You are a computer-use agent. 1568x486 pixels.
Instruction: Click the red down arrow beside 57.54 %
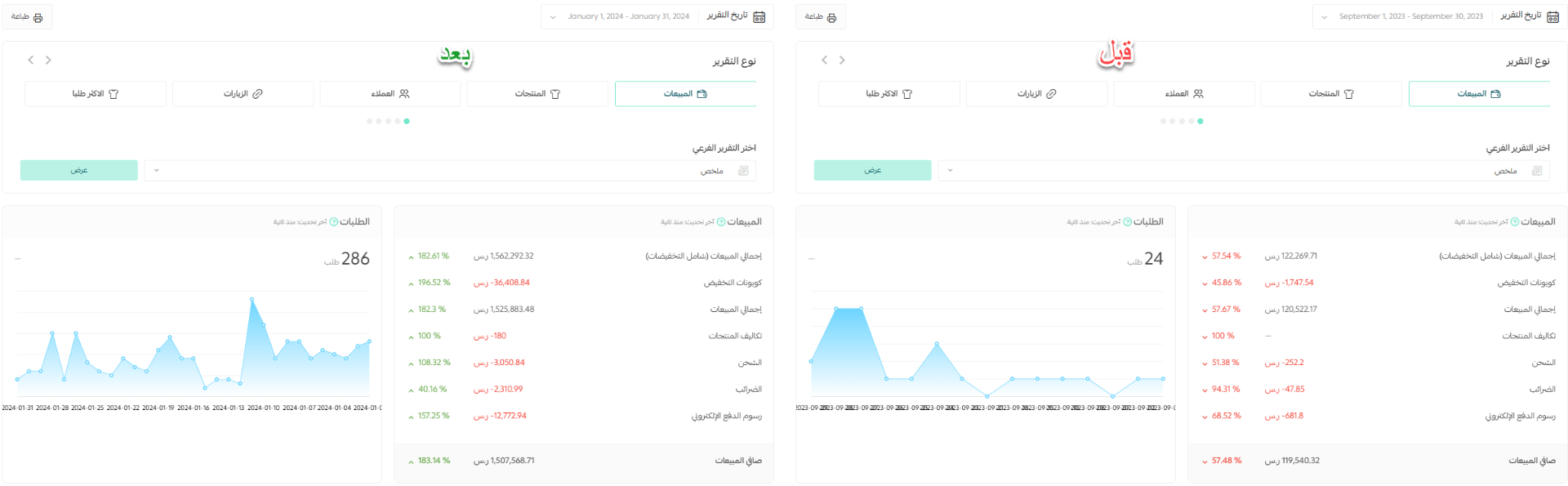pyautogui.click(x=1205, y=257)
